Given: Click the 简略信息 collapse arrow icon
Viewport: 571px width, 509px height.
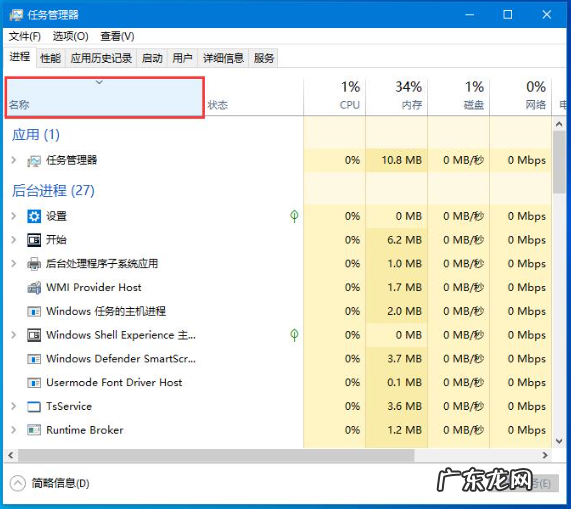Looking at the screenshot, I should coord(17,483).
